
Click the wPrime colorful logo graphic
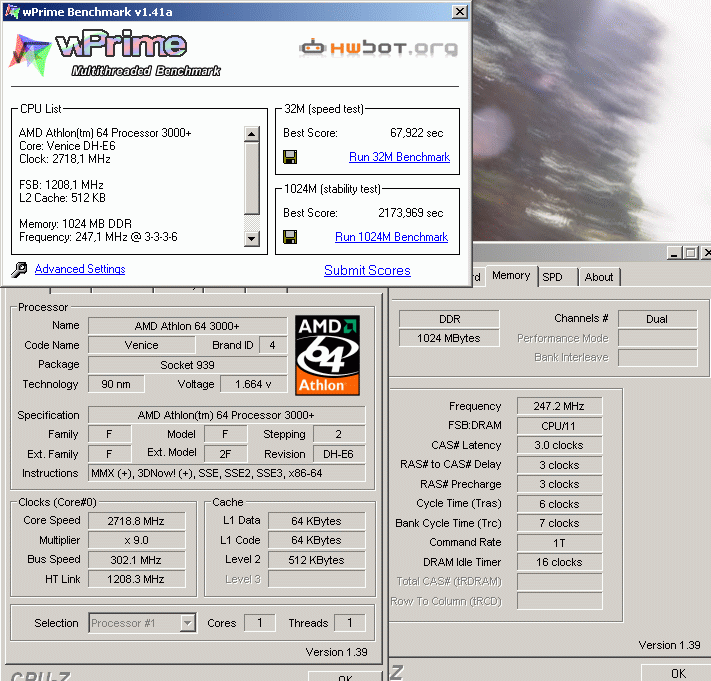[x=30, y=54]
